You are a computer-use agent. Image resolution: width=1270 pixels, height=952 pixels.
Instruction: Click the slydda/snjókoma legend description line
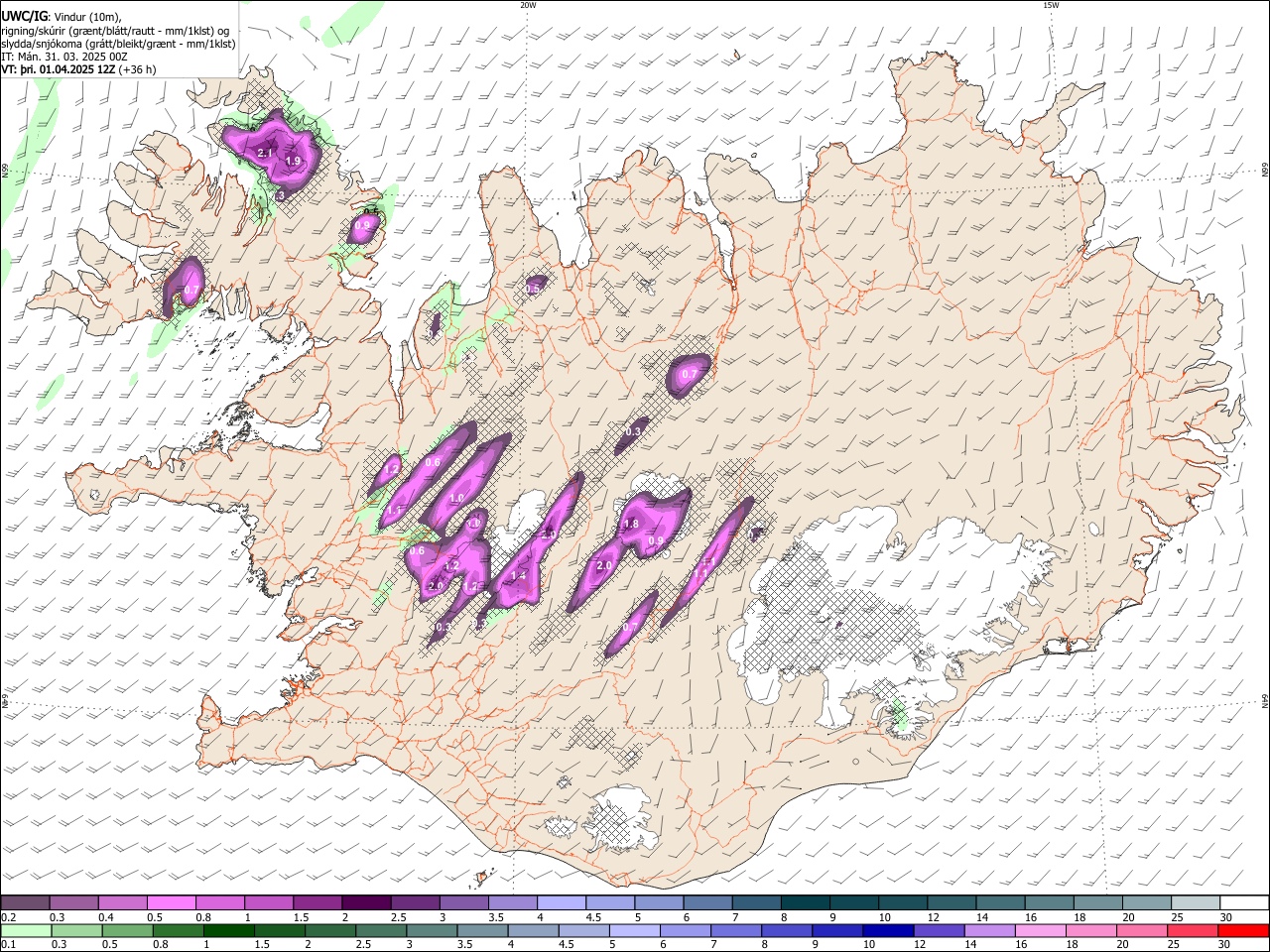coord(118,44)
